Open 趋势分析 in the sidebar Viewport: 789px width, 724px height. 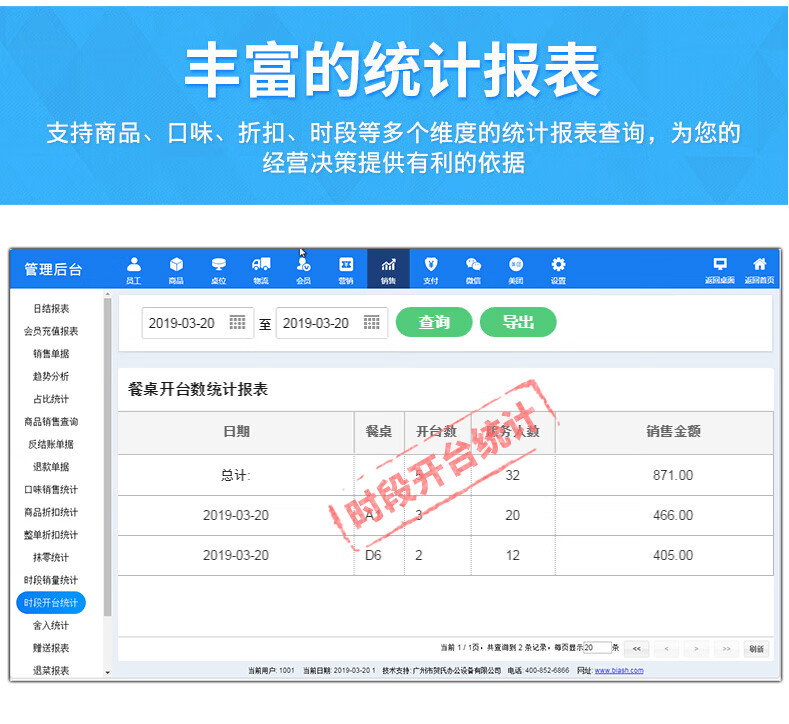pos(51,376)
